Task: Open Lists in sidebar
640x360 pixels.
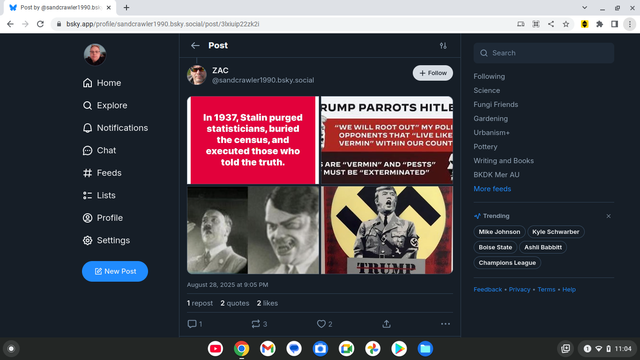Action: tap(99, 195)
